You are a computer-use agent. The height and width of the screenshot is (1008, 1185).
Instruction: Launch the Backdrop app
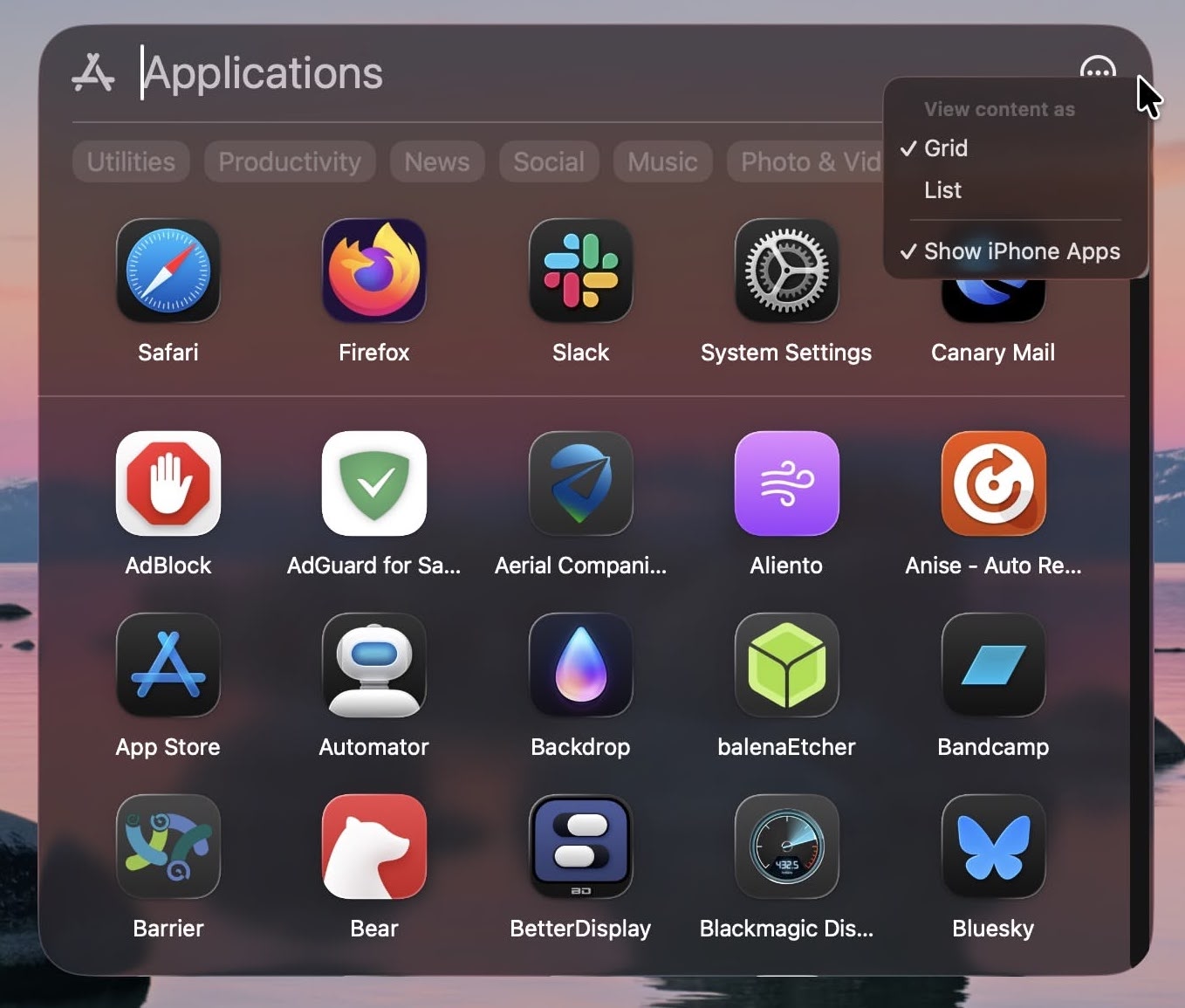[580, 665]
